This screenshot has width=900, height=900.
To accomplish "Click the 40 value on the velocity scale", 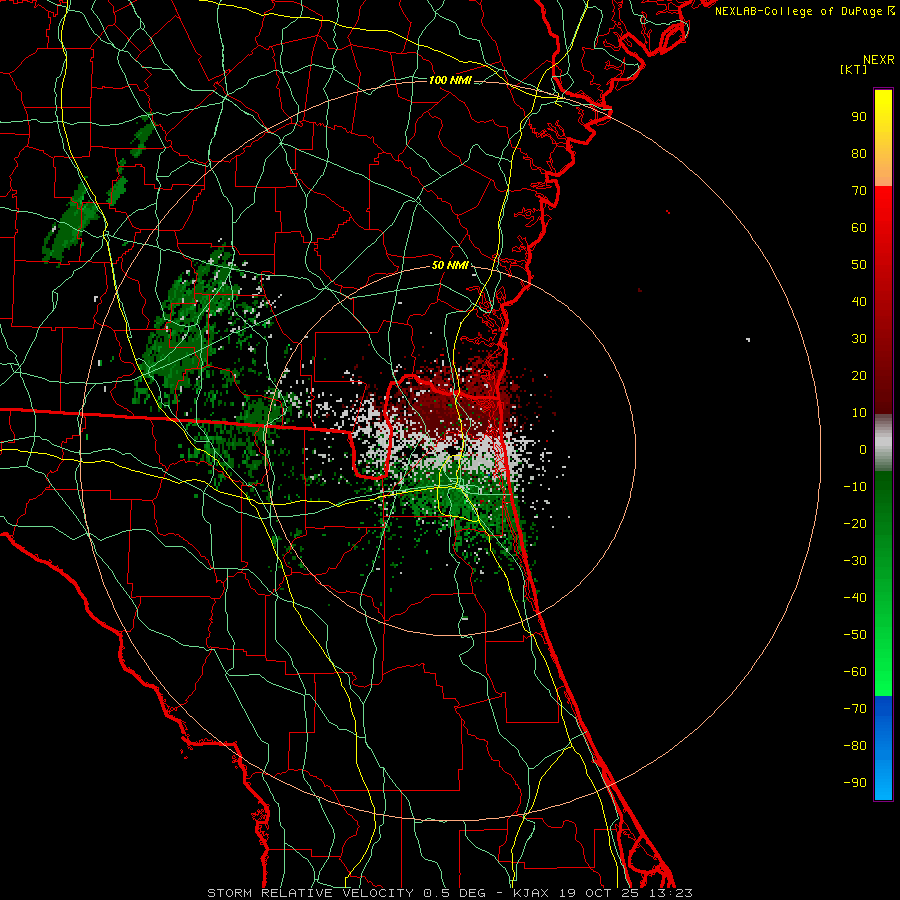I will (x=859, y=301).
